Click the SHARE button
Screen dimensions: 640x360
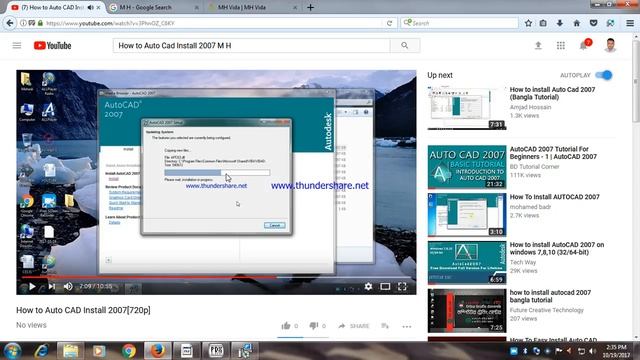[x=354, y=326]
